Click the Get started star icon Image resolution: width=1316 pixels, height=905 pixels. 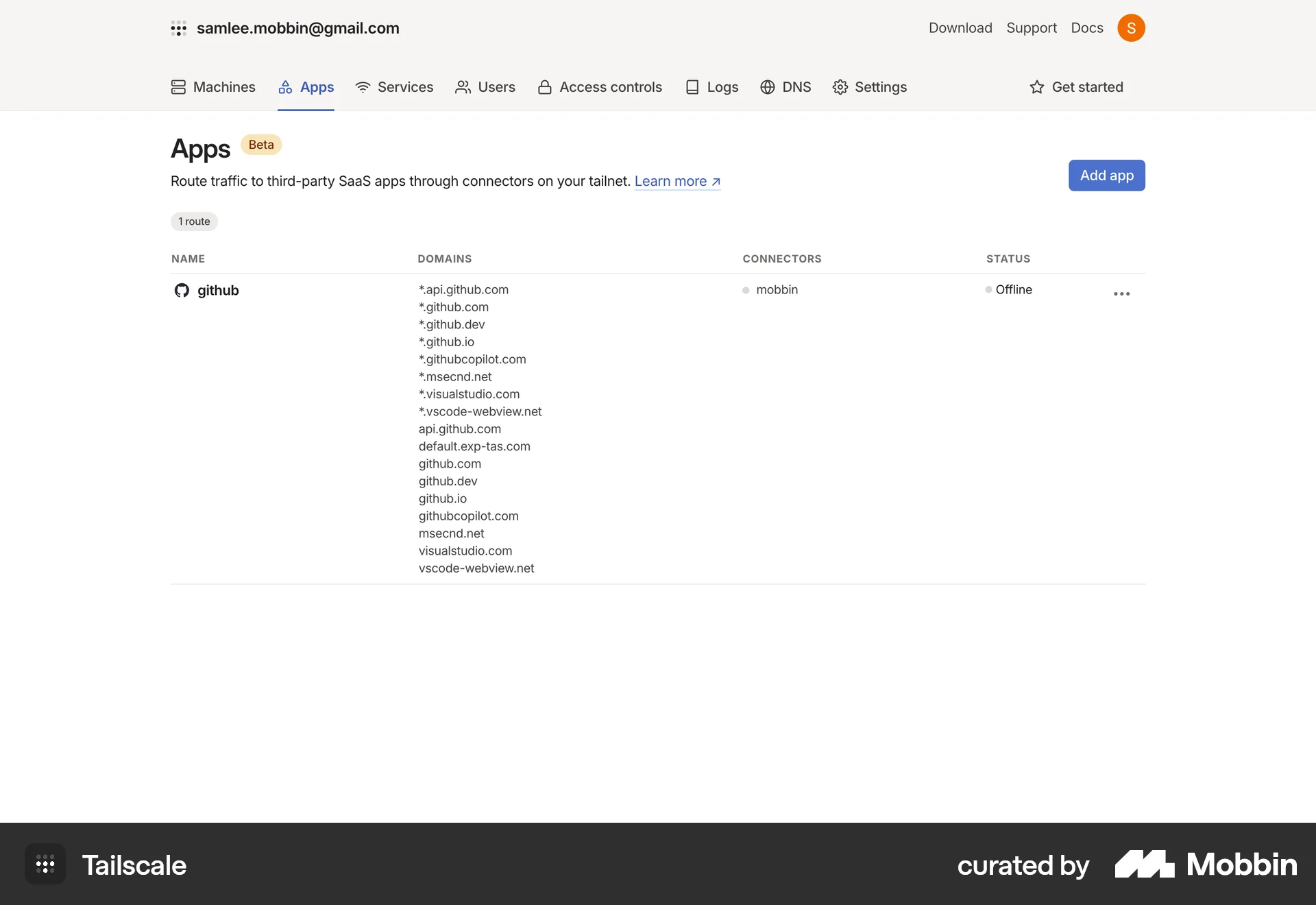point(1036,87)
